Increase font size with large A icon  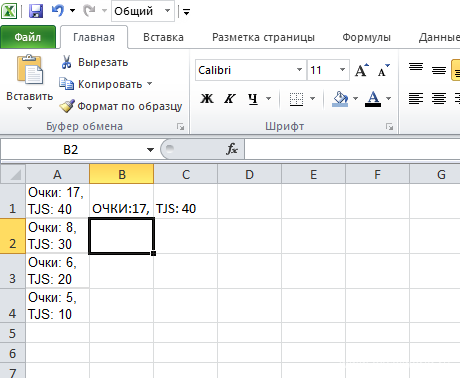(362, 70)
